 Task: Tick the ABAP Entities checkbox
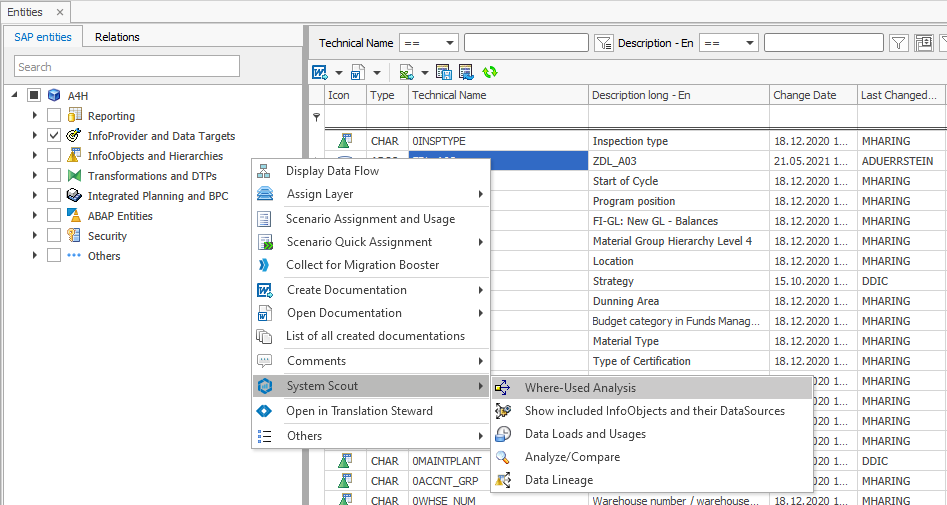click(x=54, y=216)
